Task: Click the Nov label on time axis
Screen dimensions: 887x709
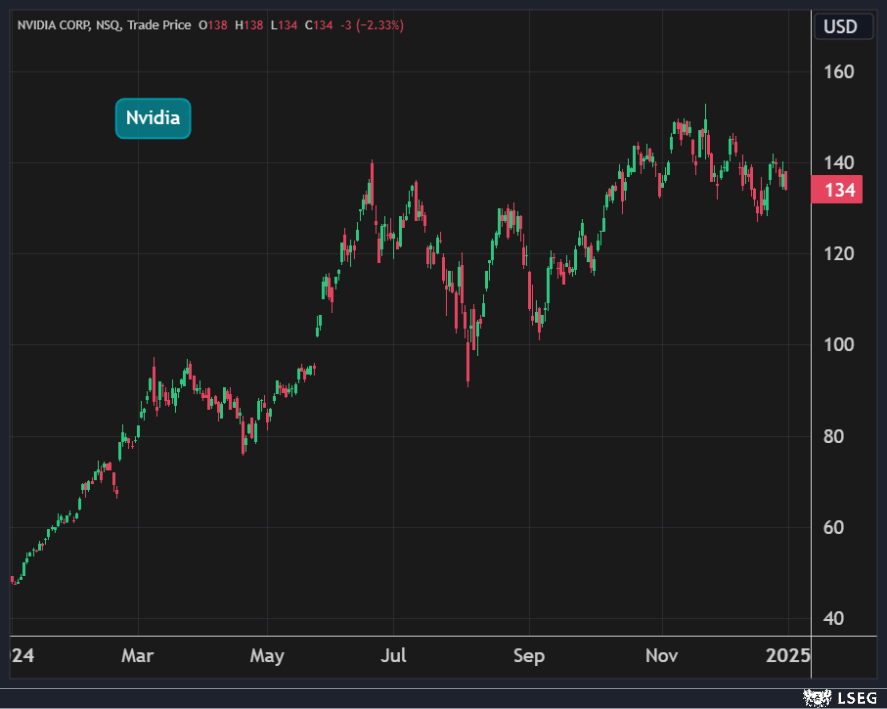Action: point(661,656)
